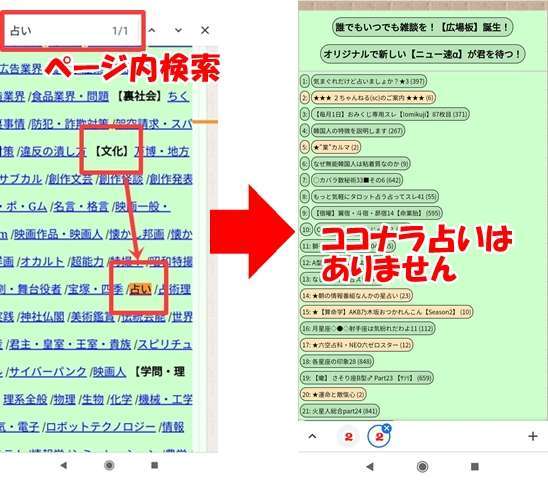Open the 物理 board link
The height and width of the screenshot is (480, 548).
click(x=64, y=399)
